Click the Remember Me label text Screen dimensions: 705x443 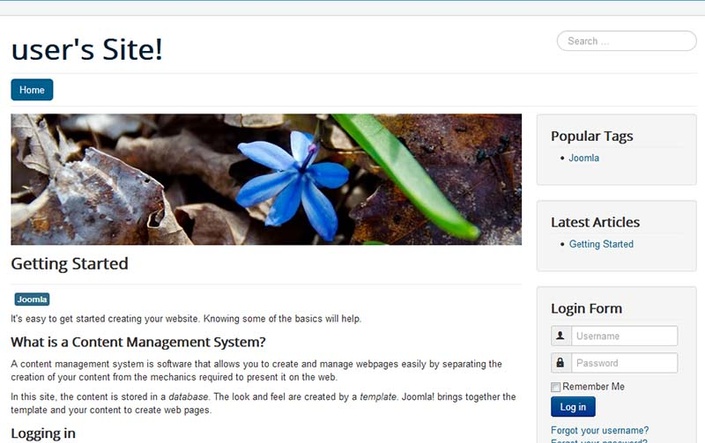click(x=593, y=386)
